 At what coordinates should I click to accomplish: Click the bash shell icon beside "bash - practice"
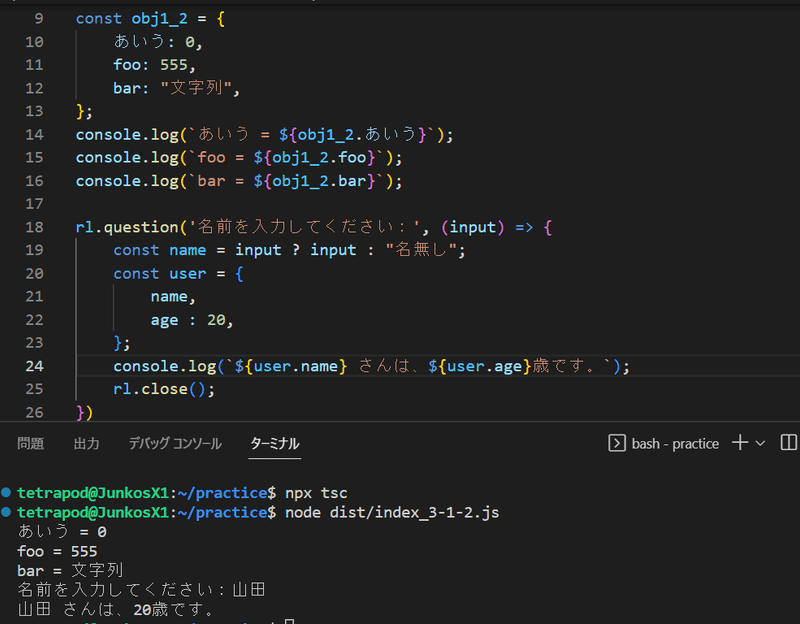pos(617,442)
